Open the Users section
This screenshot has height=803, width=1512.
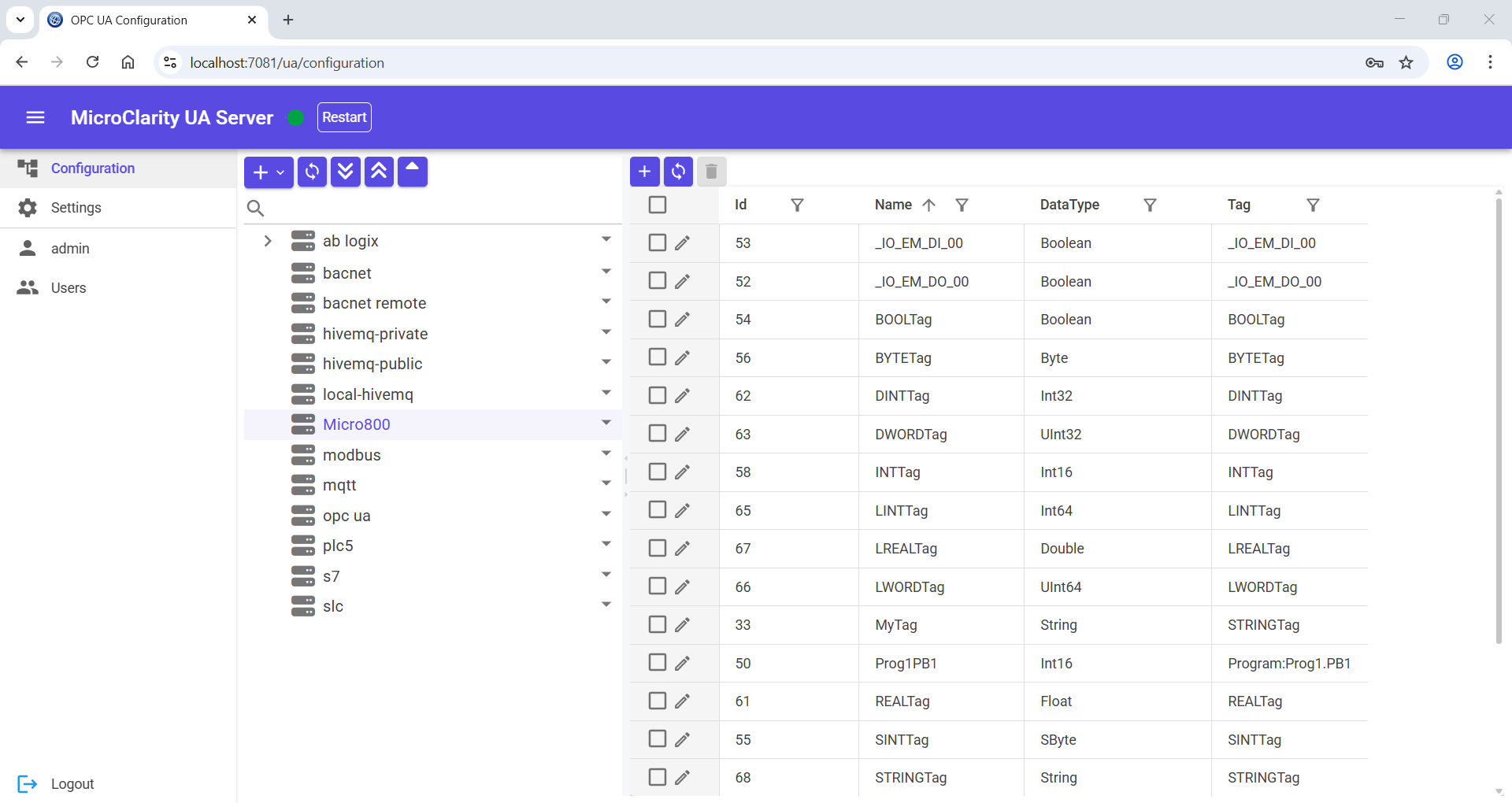tap(69, 287)
